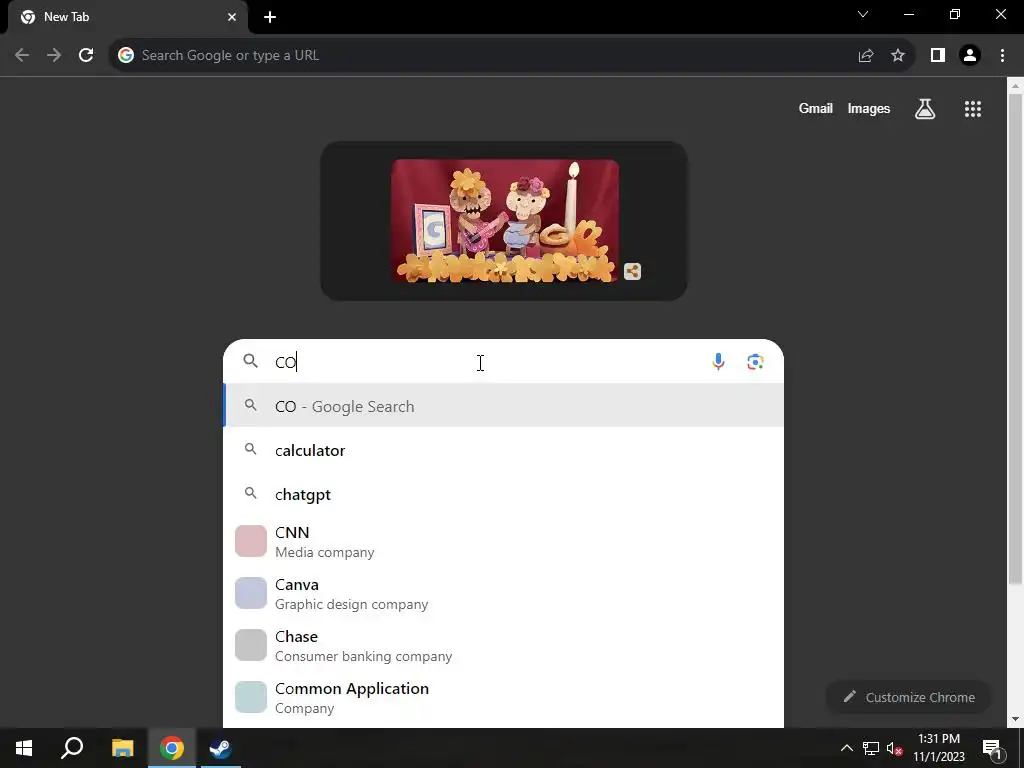Close the New Tab tab
The width and height of the screenshot is (1024, 768).
pyautogui.click(x=232, y=17)
